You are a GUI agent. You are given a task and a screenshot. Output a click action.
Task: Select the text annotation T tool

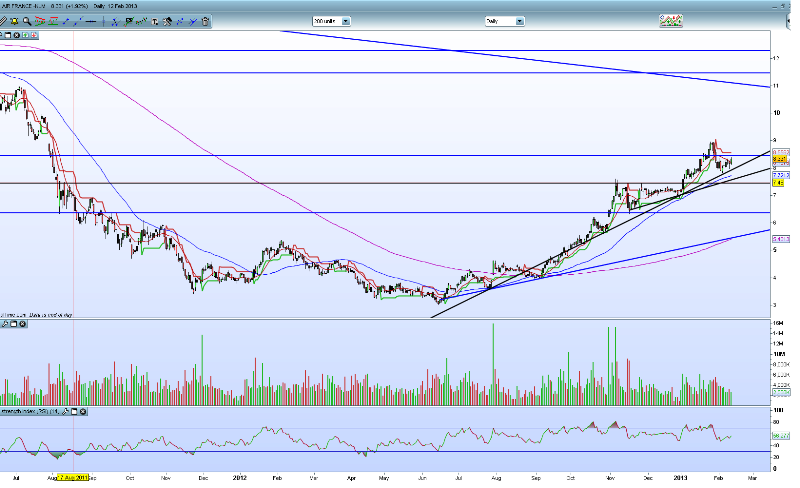click(155, 21)
